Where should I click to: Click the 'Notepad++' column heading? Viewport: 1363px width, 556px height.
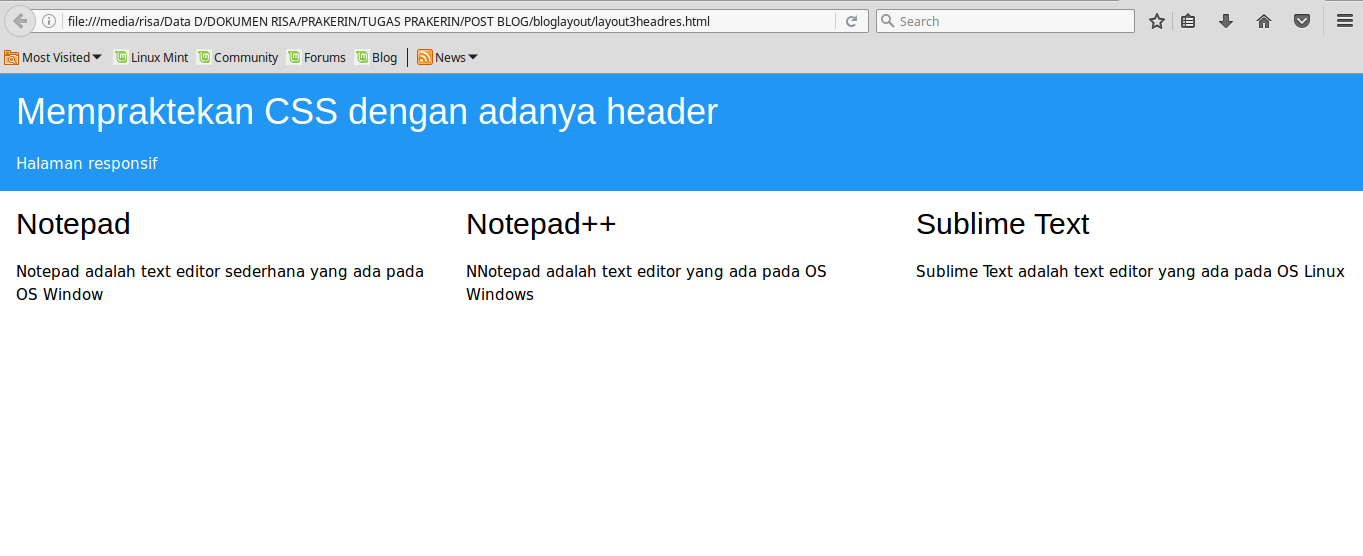click(x=541, y=224)
